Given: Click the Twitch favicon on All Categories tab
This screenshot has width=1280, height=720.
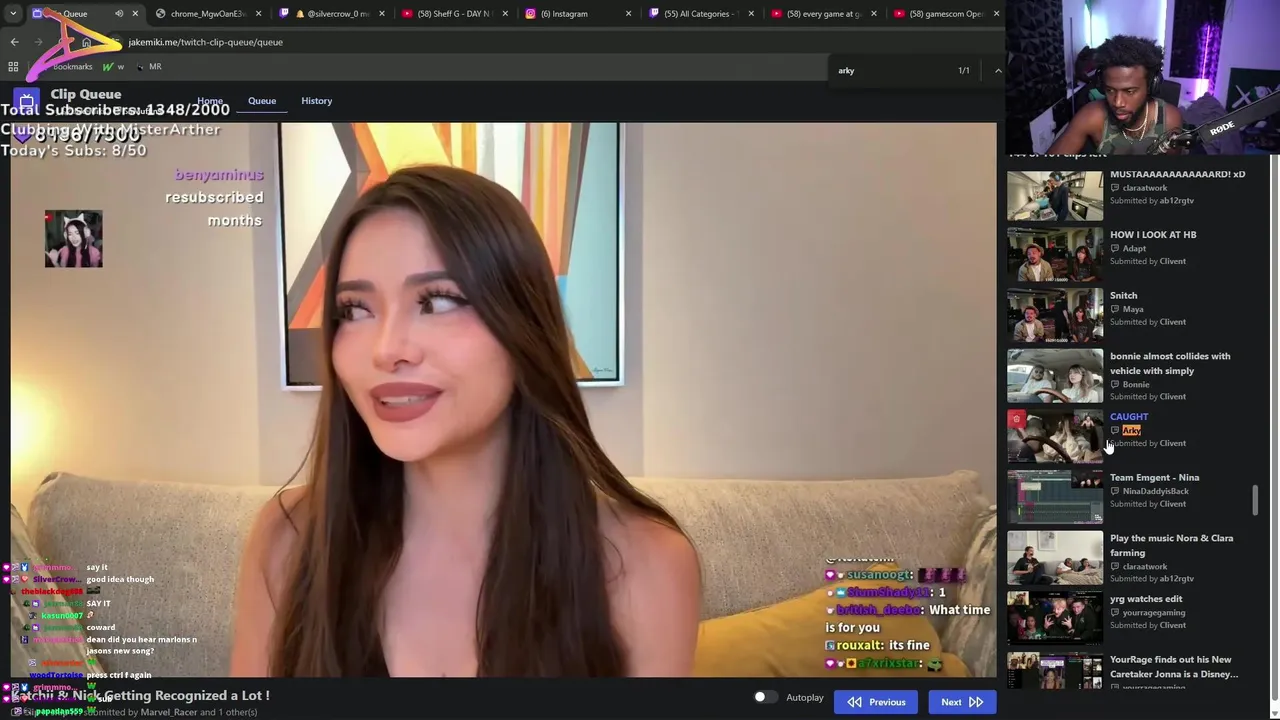Looking at the screenshot, I should 654,13.
